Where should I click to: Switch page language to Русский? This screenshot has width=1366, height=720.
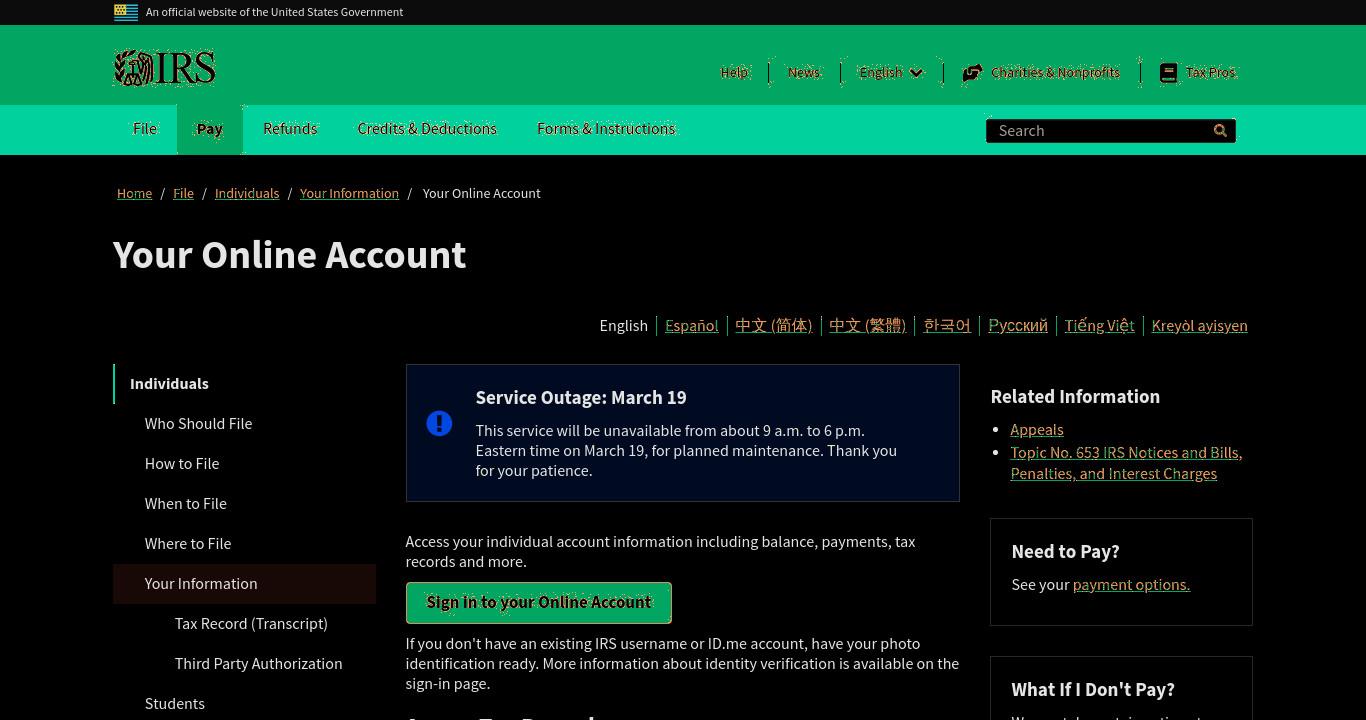click(x=1018, y=325)
